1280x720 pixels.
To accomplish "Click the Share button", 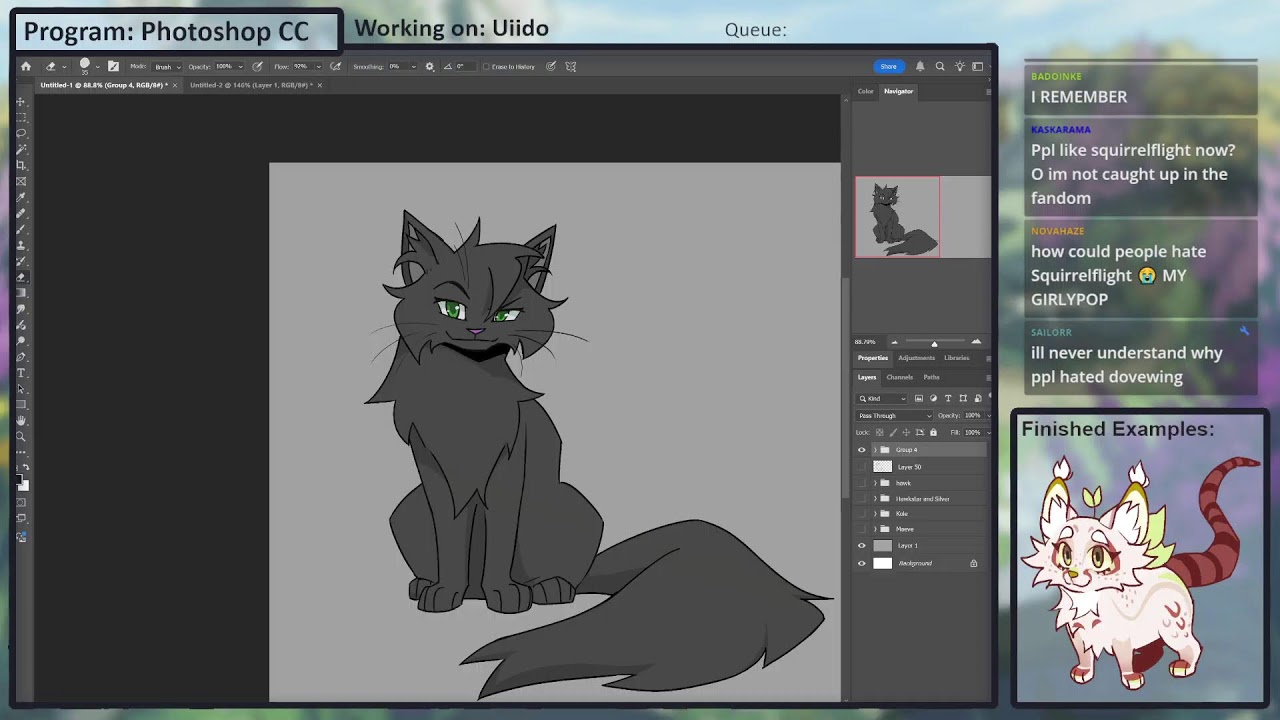I will 888,67.
